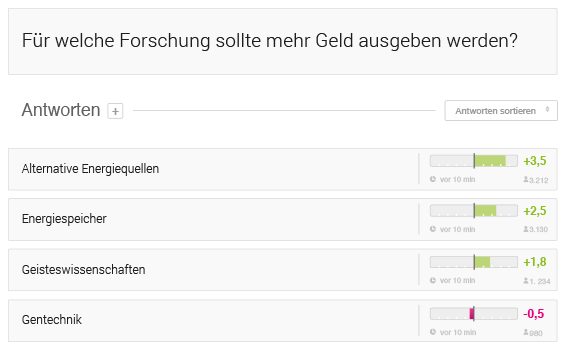Select the Energiespeicher answer
This screenshot has height=360, width=570.
(64, 219)
